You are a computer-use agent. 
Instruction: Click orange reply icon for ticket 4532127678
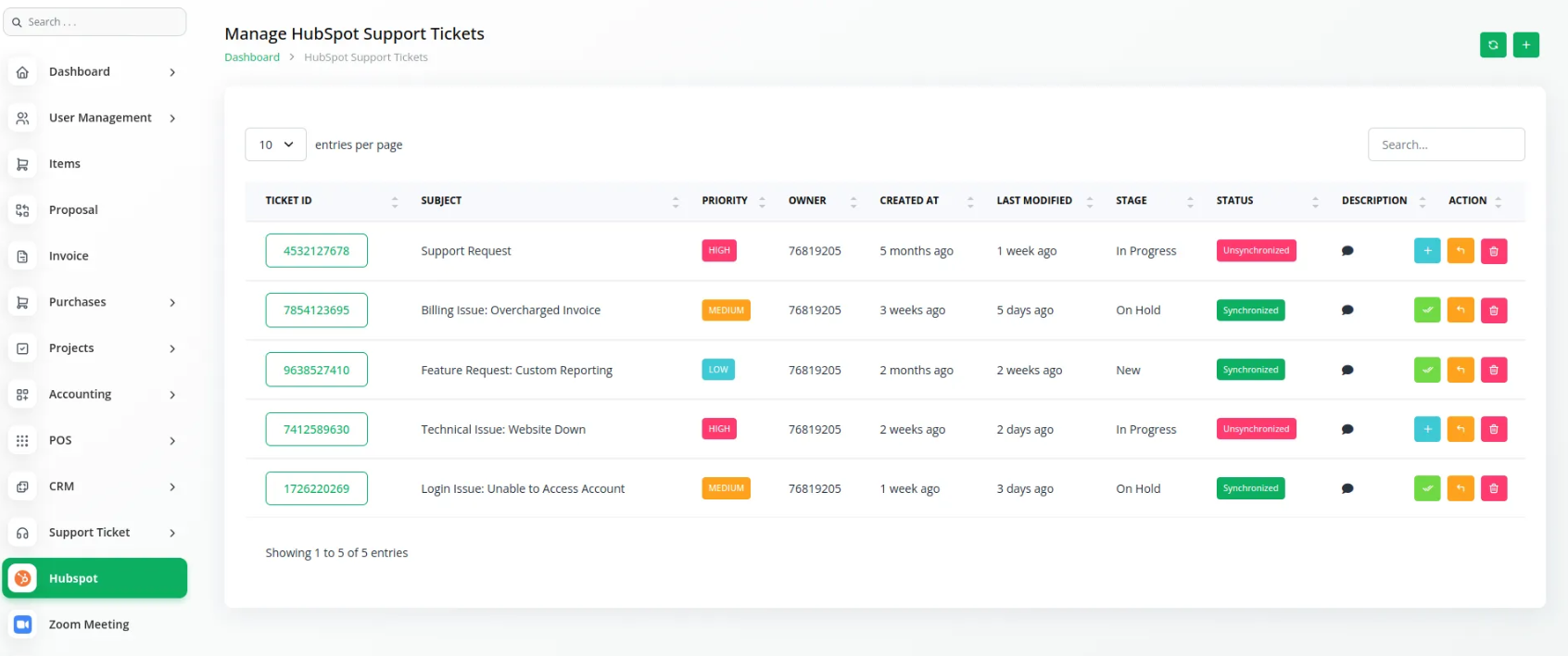pos(1461,251)
